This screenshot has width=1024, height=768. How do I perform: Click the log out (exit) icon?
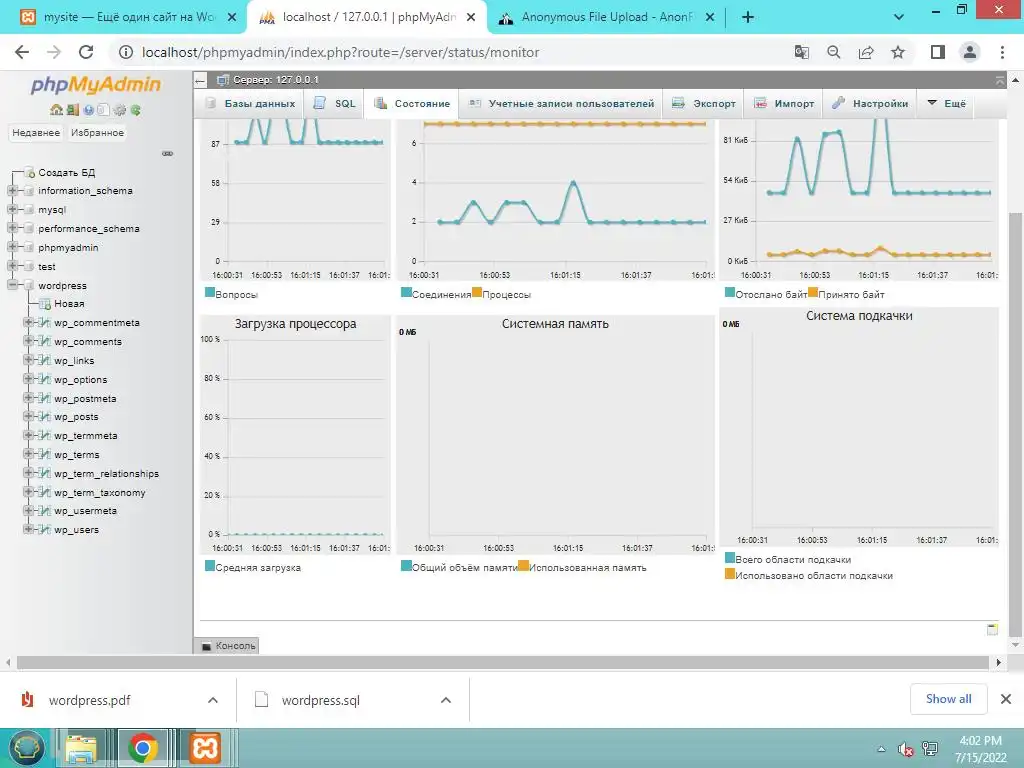(72, 110)
